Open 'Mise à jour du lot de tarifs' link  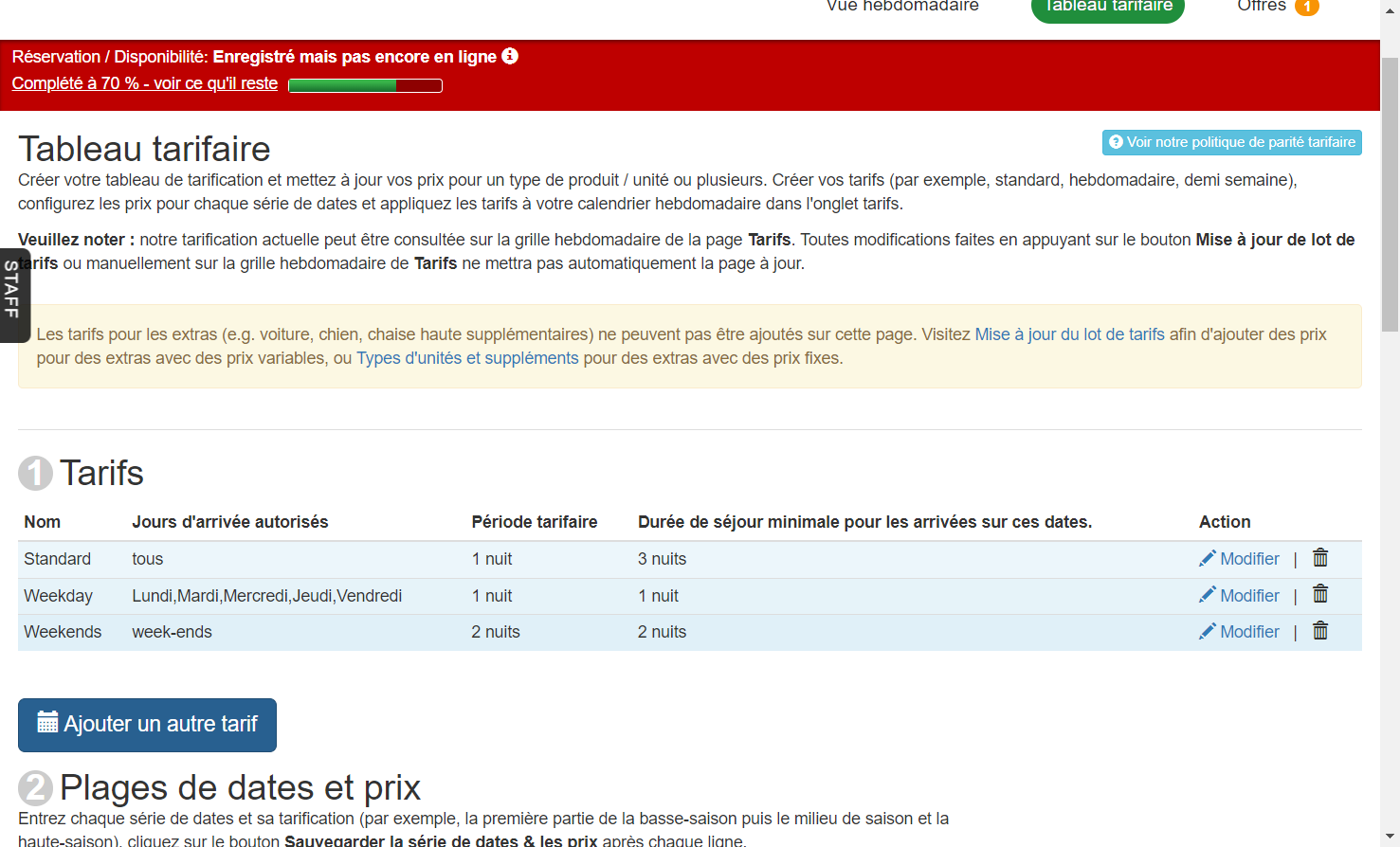(x=1069, y=334)
